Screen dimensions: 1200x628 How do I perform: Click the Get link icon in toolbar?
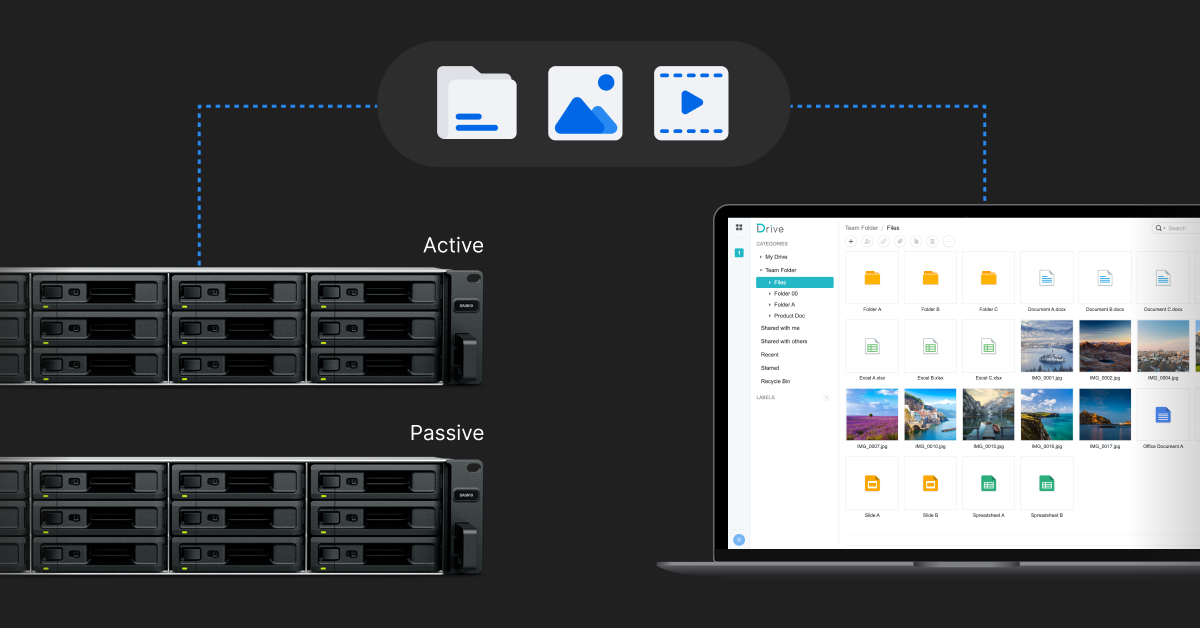click(883, 241)
